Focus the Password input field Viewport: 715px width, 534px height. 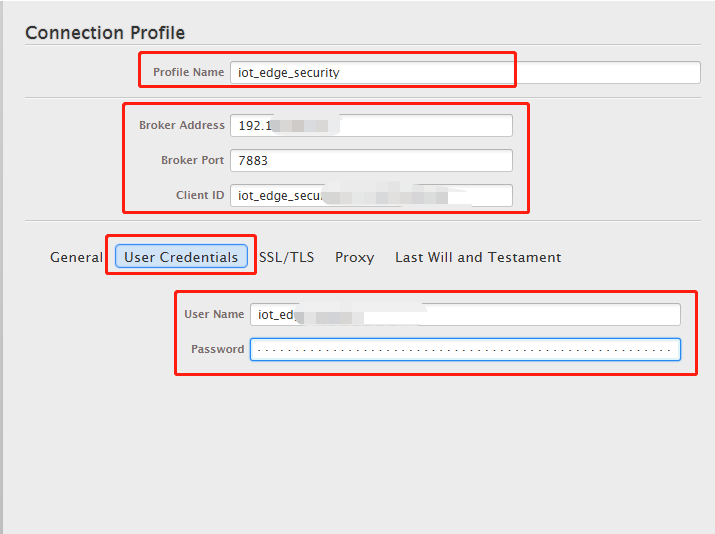tap(465, 350)
